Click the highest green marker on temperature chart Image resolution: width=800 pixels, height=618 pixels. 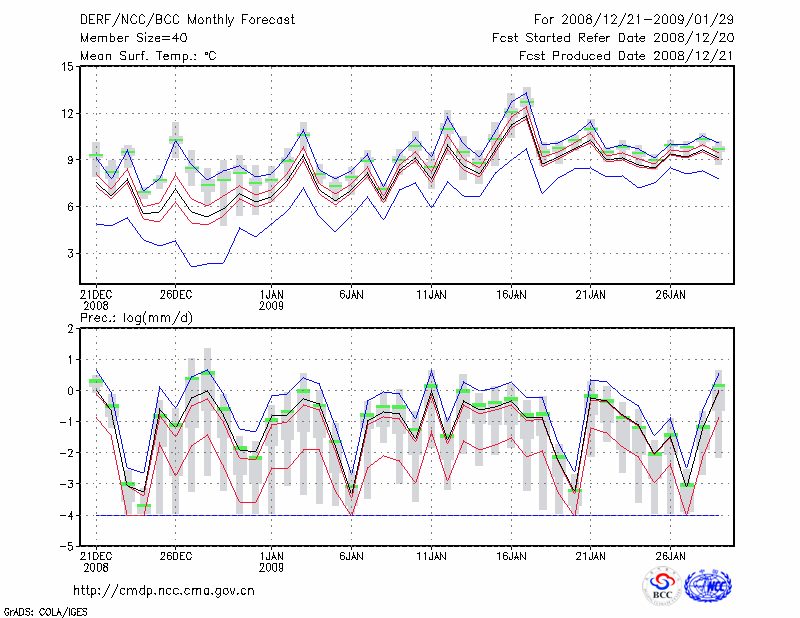click(527, 103)
